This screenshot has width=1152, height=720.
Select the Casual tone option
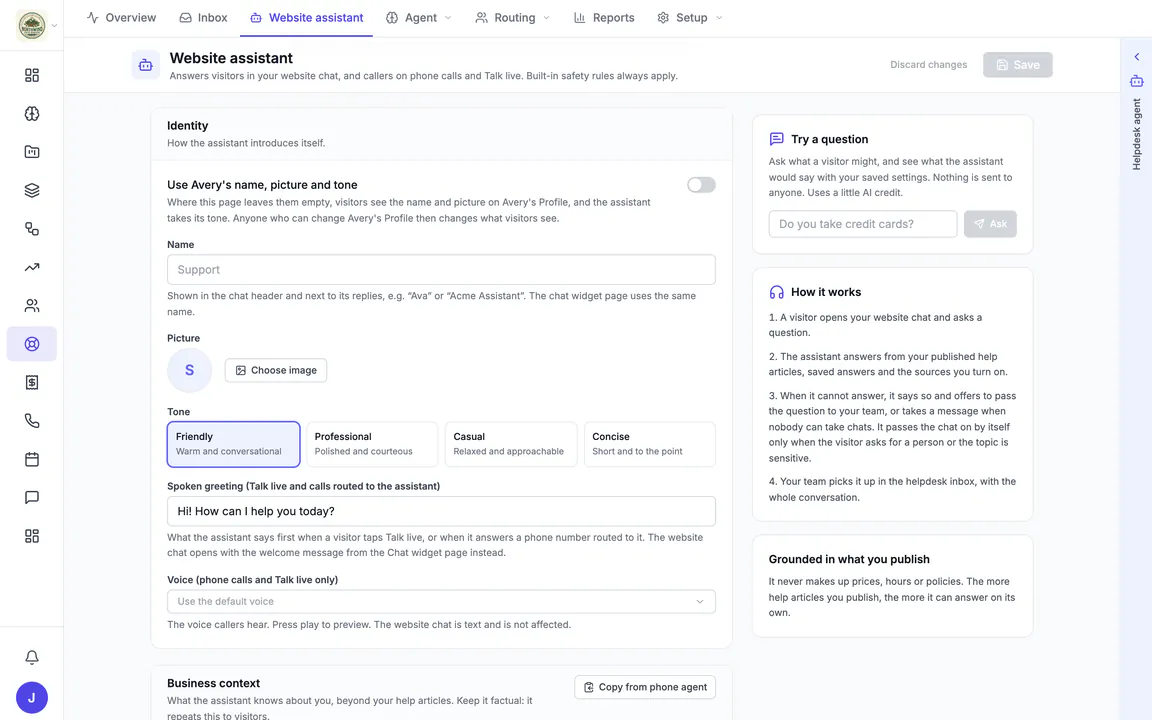click(511, 444)
